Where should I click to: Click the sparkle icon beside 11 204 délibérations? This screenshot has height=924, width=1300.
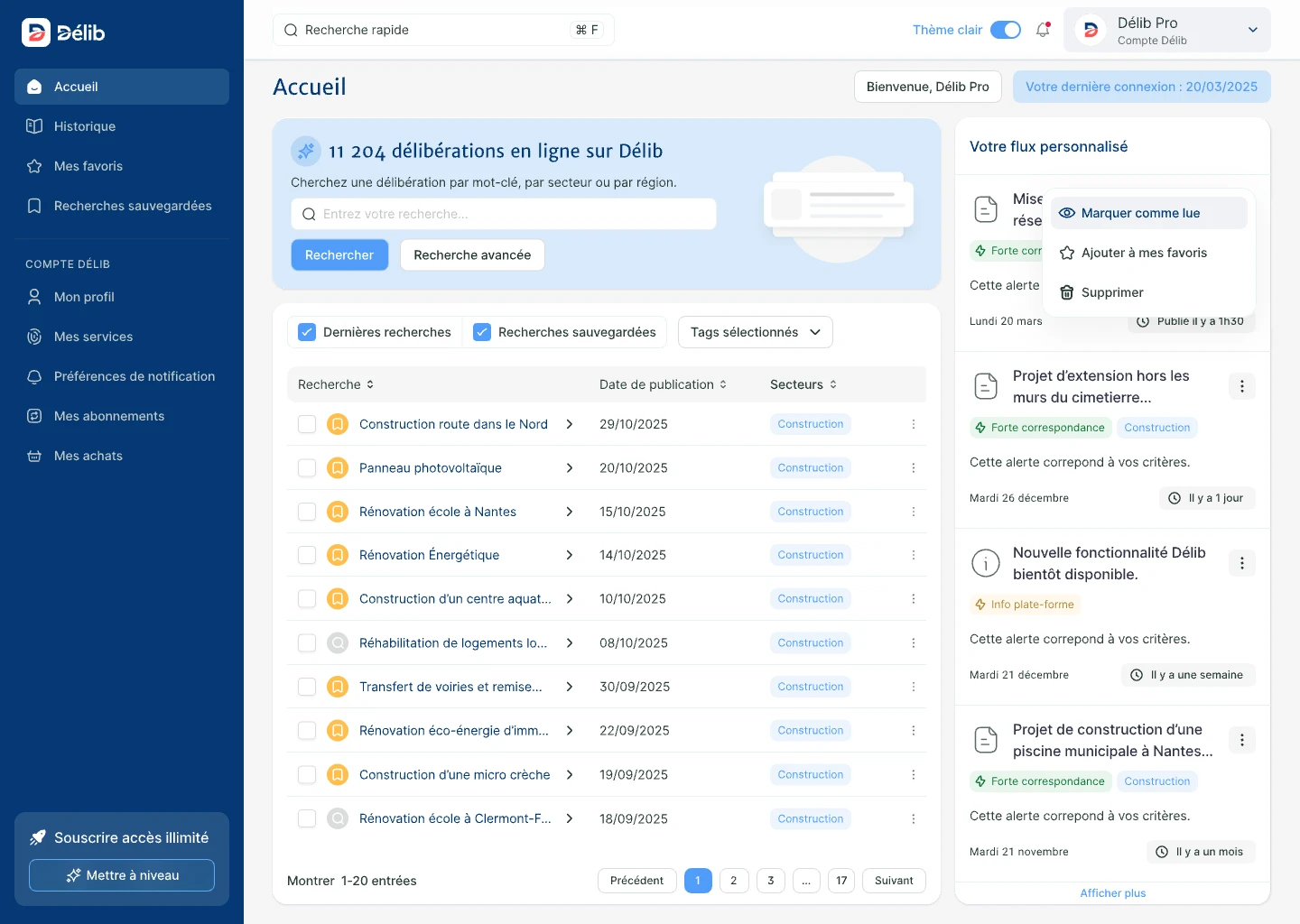(306, 151)
